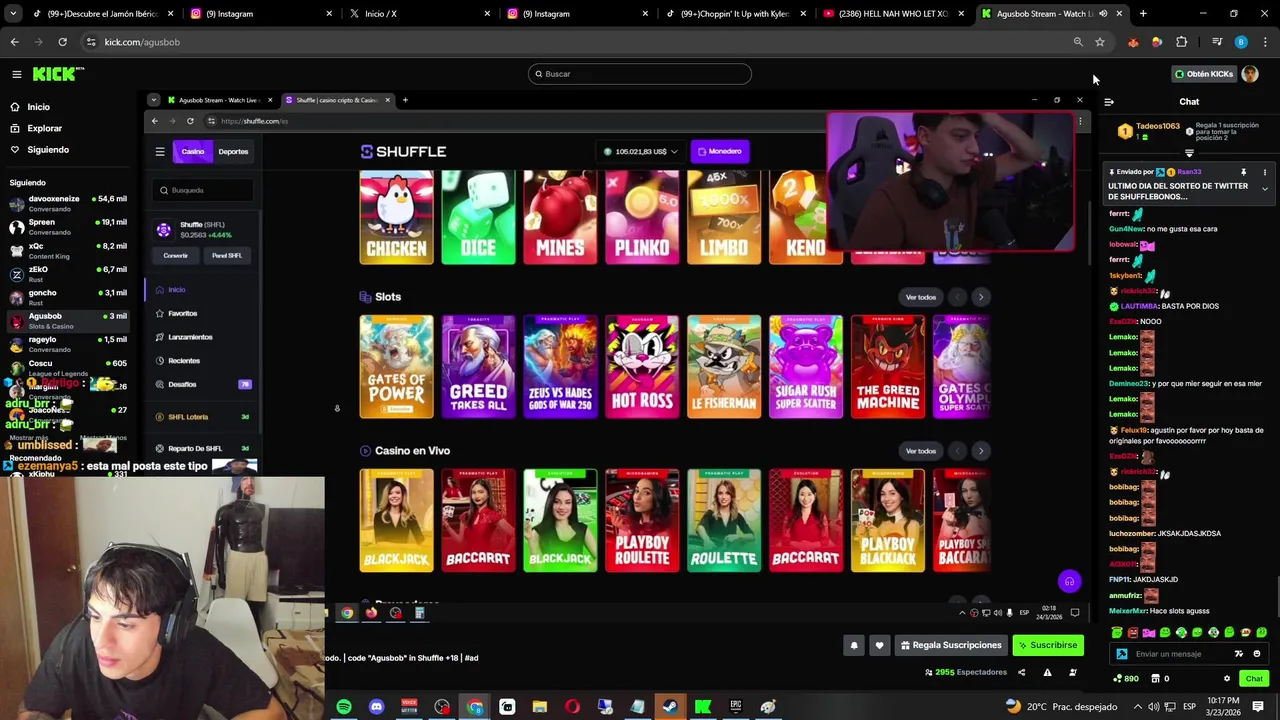The width and height of the screenshot is (1280, 720).
Task: Click the Kick Buscar search field
Action: tap(639, 74)
